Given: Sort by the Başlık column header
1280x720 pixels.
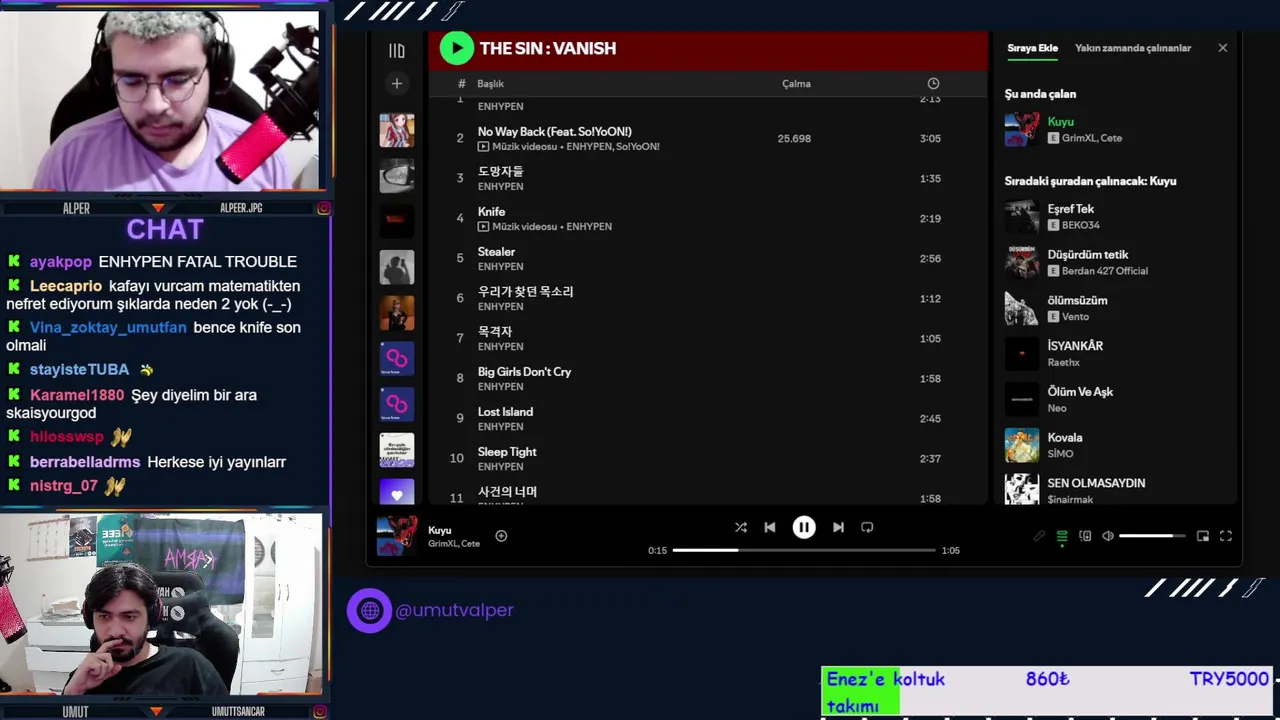Looking at the screenshot, I should point(490,84).
